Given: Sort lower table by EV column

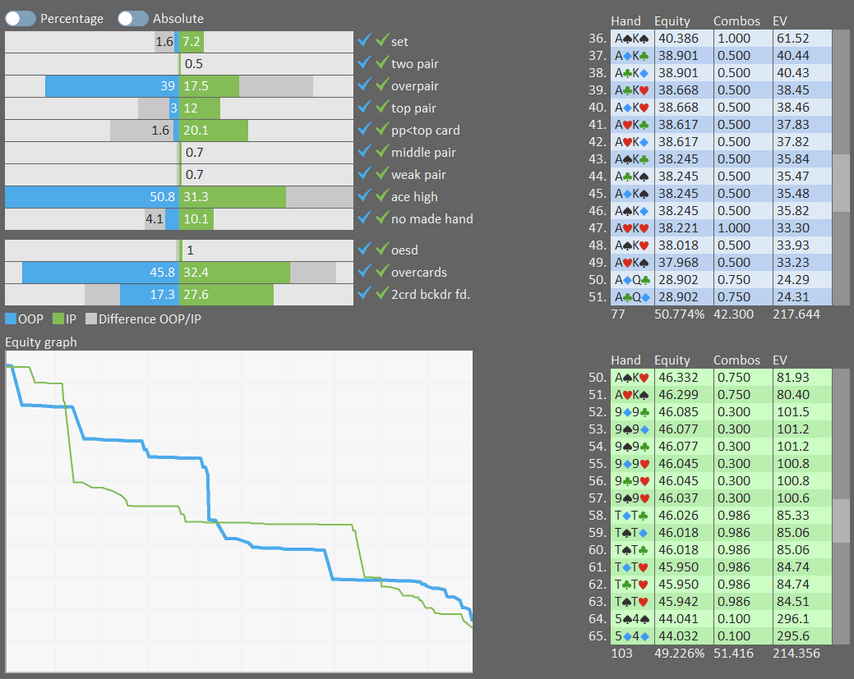Looking at the screenshot, I should [779, 360].
